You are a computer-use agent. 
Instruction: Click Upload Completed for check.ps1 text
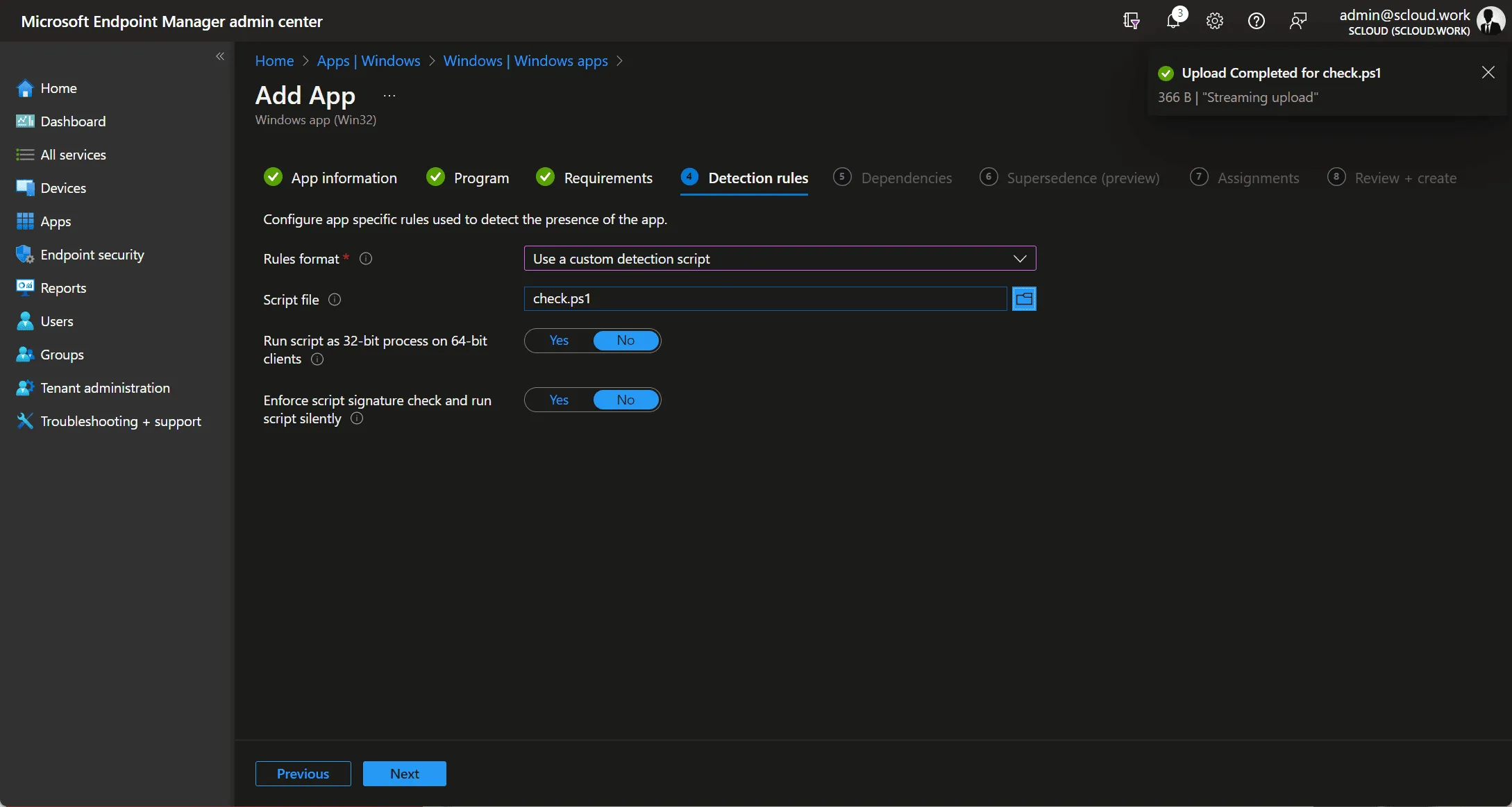pos(1281,73)
